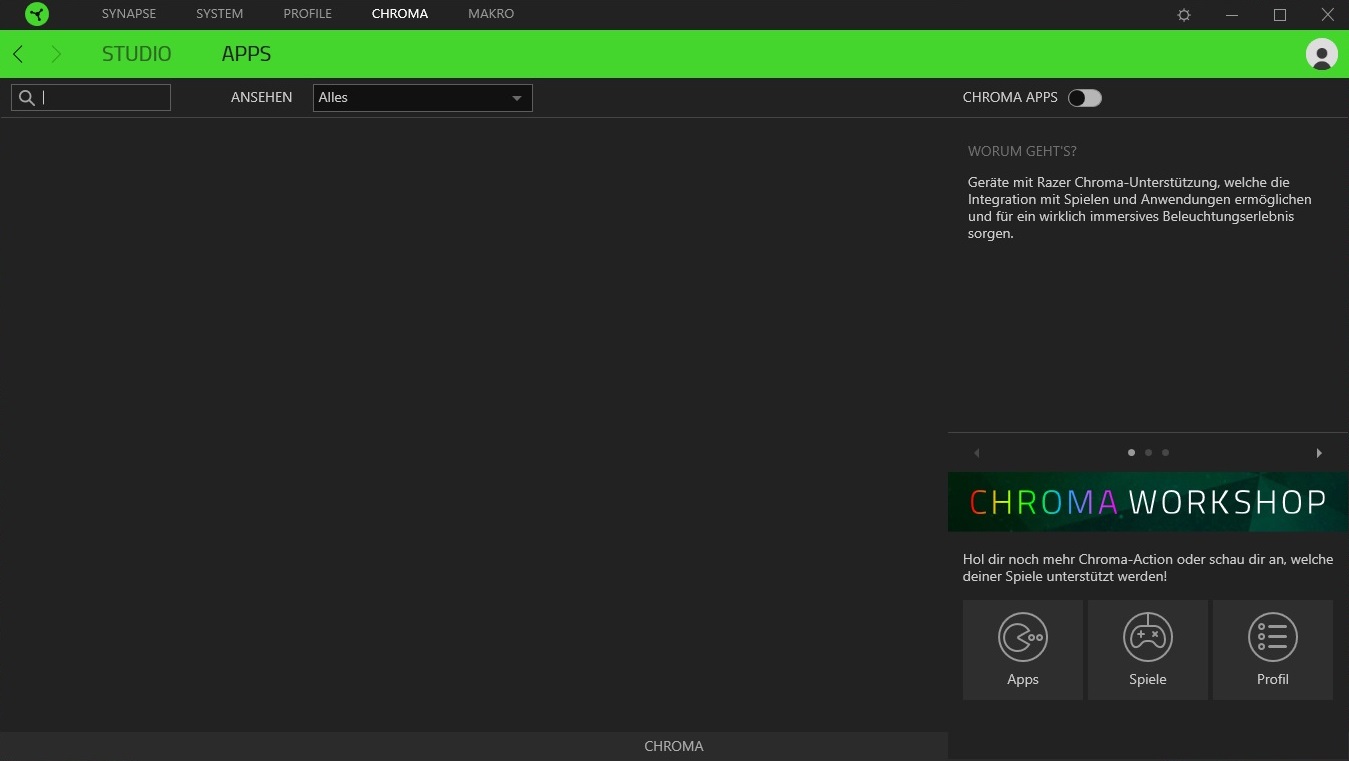Image resolution: width=1349 pixels, height=761 pixels.
Task: Select the Chroma tab
Action: pyautogui.click(x=400, y=14)
